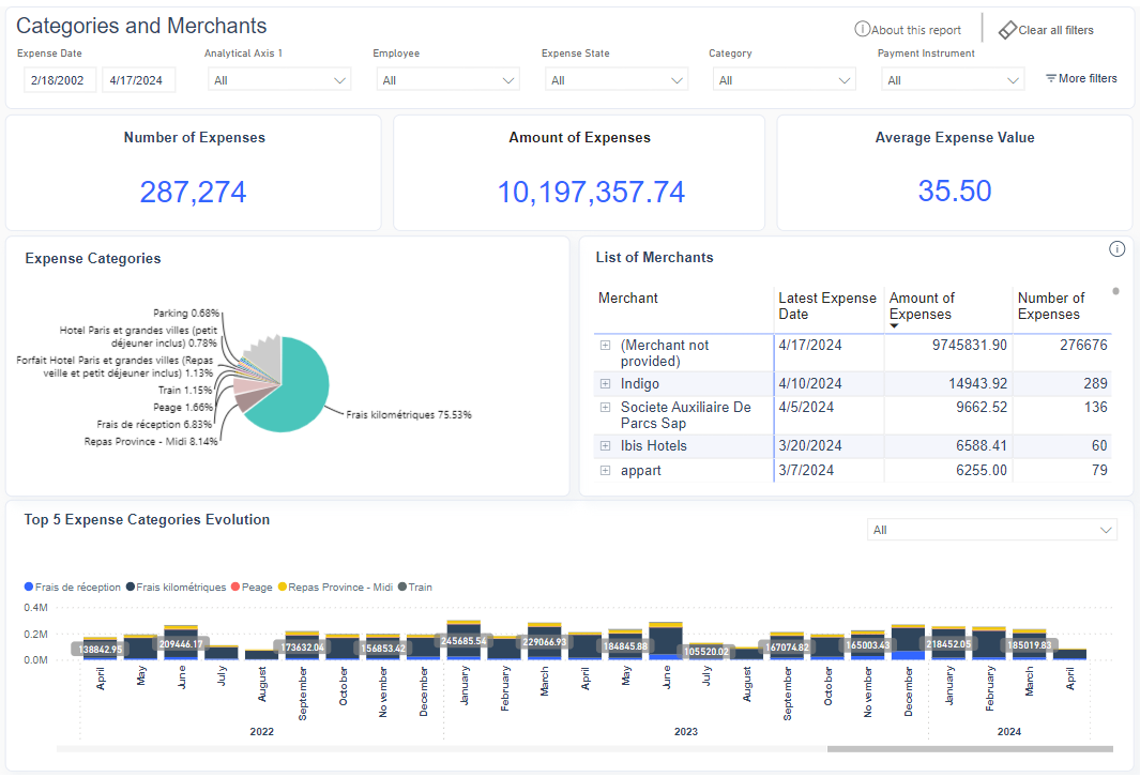Click the More filters funnel icon
This screenshot has width=1140, height=777.
(1051, 78)
